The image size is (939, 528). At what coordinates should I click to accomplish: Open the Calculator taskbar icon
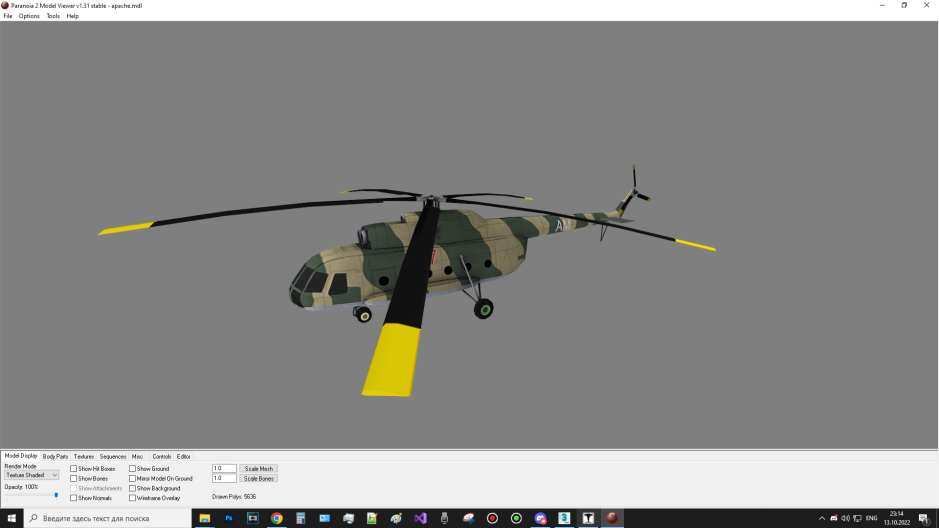[301, 518]
